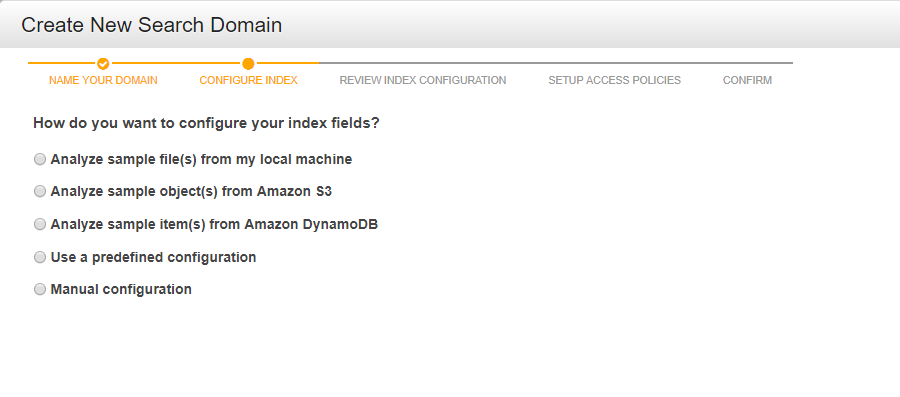Open the Configure Index step label
The width and height of the screenshot is (900, 397).
click(249, 80)
